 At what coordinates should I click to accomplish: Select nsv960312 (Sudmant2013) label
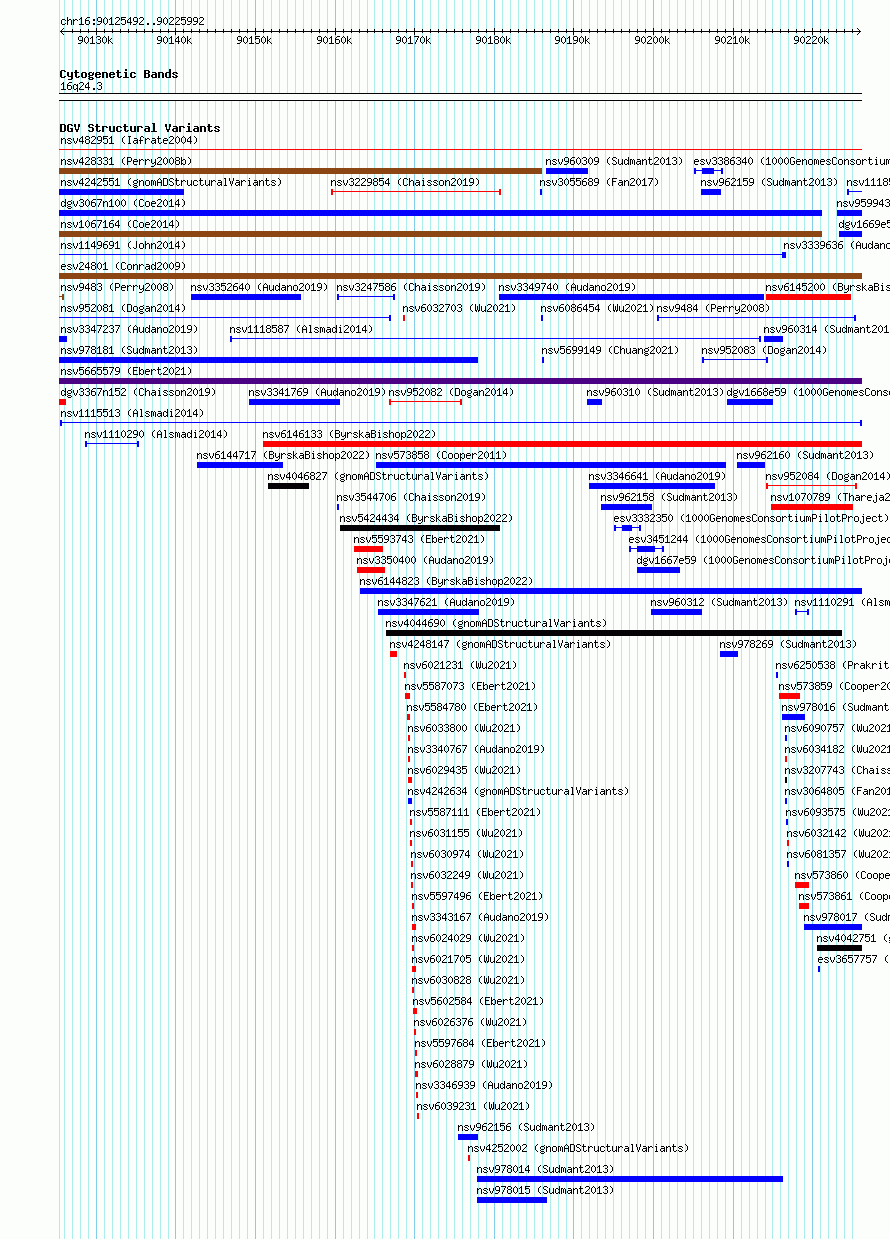(719, 602)
